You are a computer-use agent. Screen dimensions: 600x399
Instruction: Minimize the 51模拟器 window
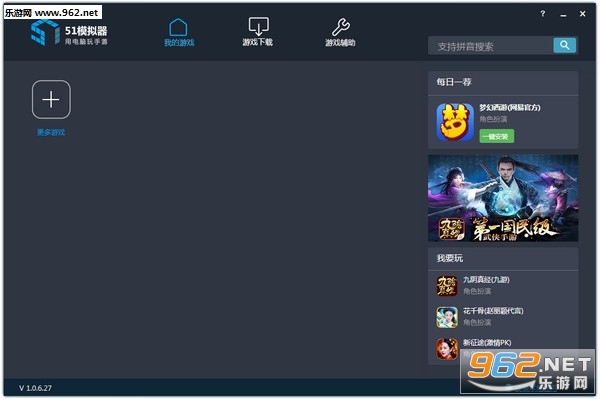pos(563,15)
